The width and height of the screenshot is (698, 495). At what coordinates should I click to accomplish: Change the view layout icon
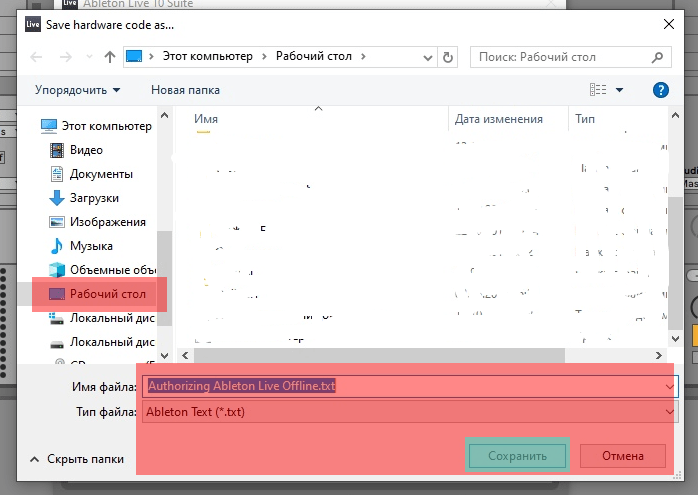pos(598,90)
